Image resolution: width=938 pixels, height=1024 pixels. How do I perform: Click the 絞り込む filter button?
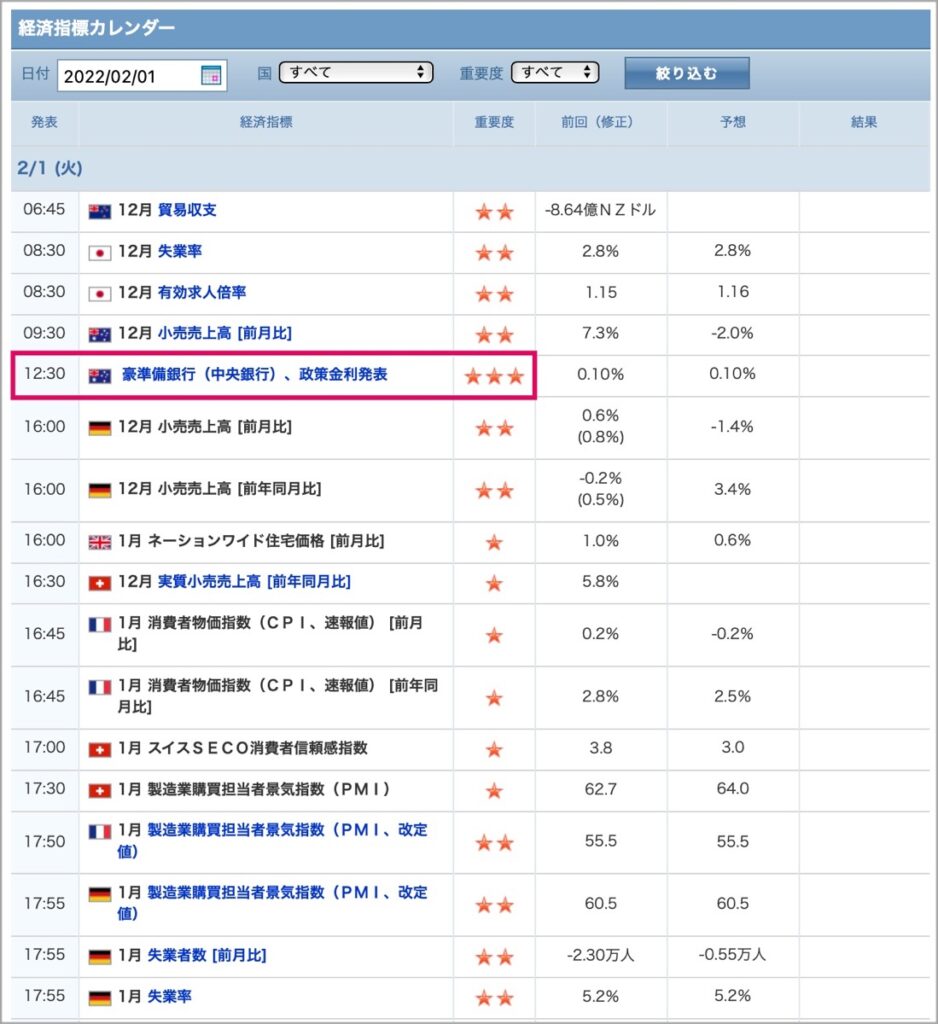click(x=687, y=73)
